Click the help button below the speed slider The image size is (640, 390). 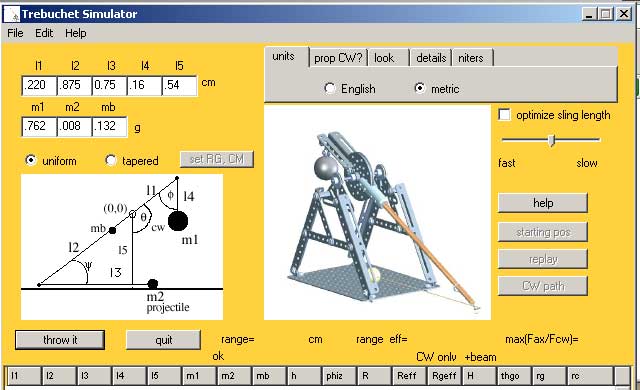coord(543,203)
